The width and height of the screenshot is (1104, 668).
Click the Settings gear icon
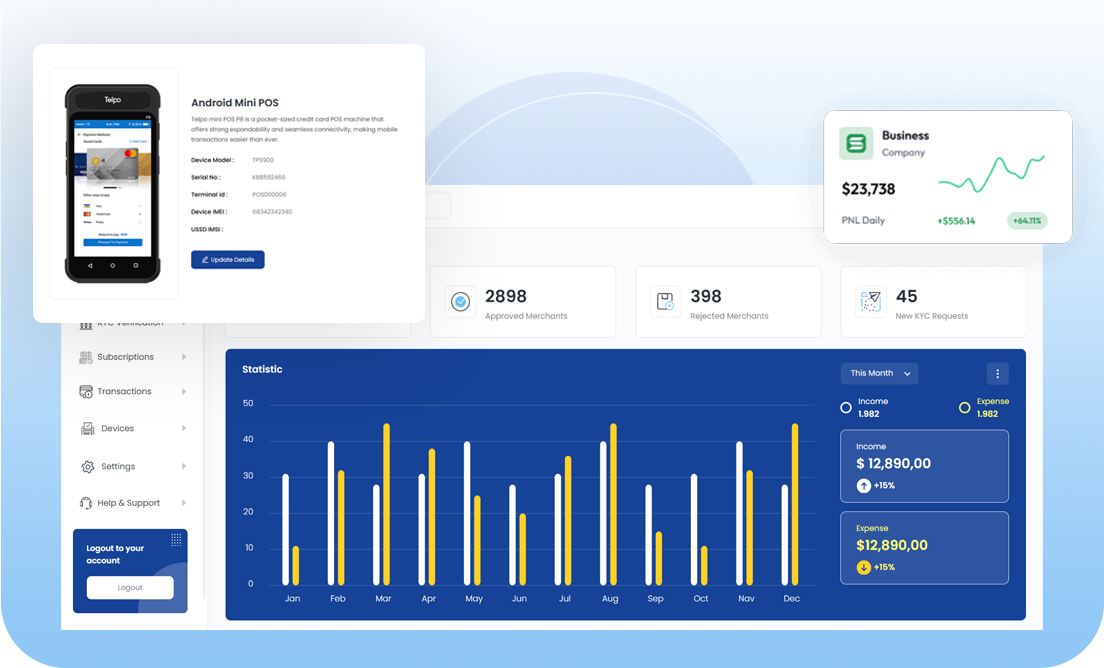(x=88, y=467)
